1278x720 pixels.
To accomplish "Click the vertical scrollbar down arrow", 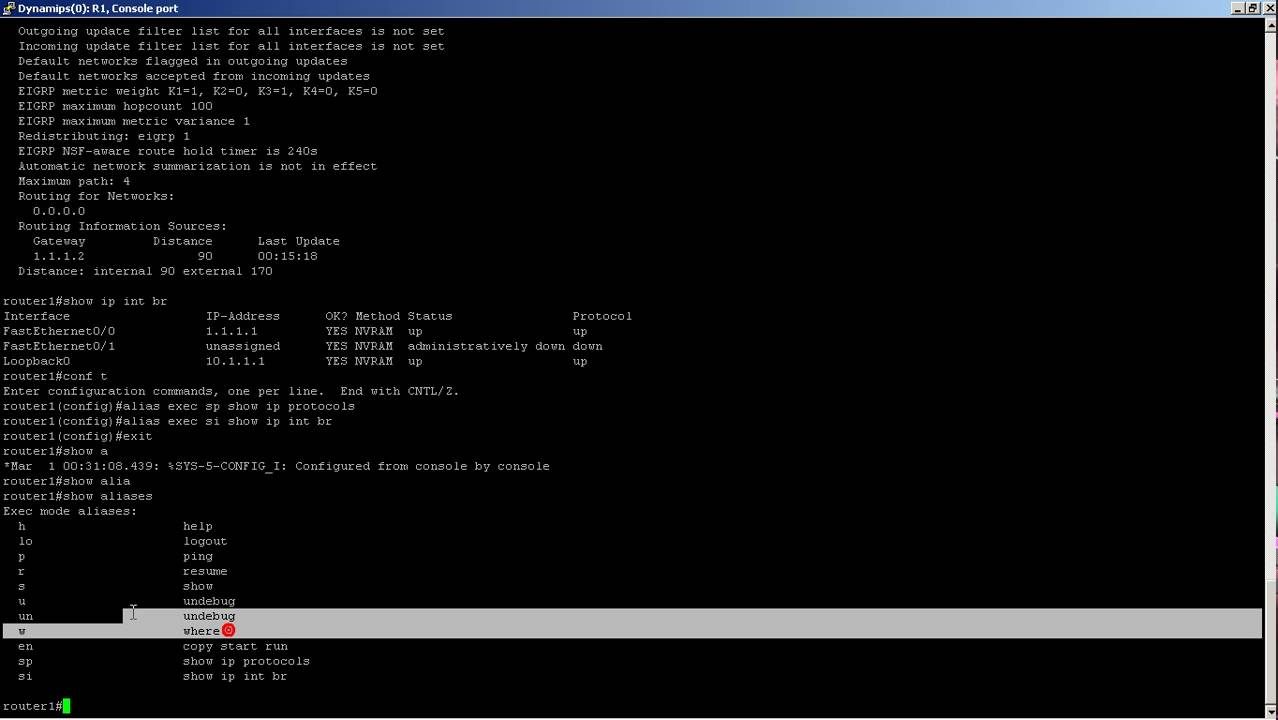I will coord(1270,711).
